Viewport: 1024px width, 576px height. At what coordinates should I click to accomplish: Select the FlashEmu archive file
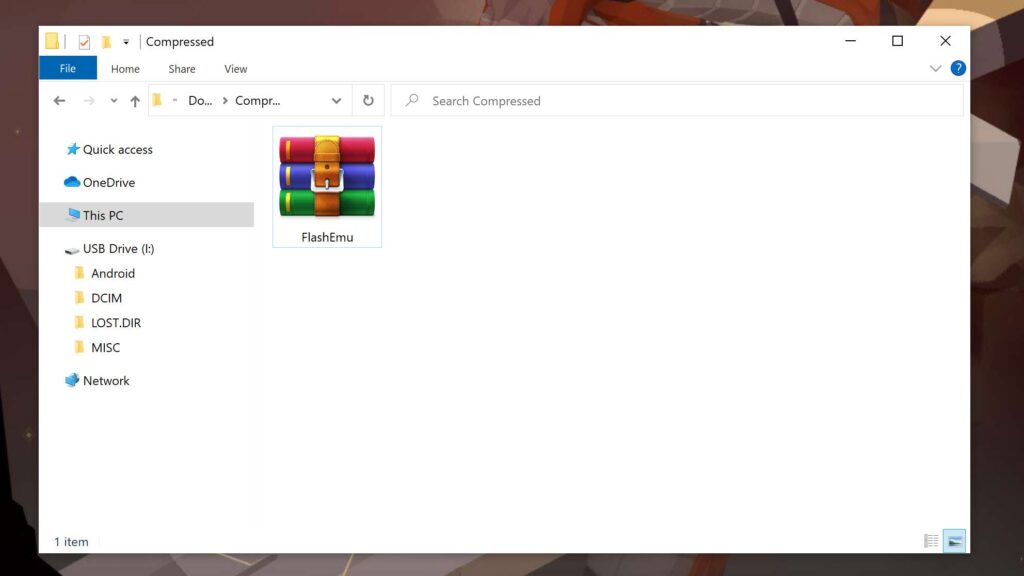[x=327, y=187]
